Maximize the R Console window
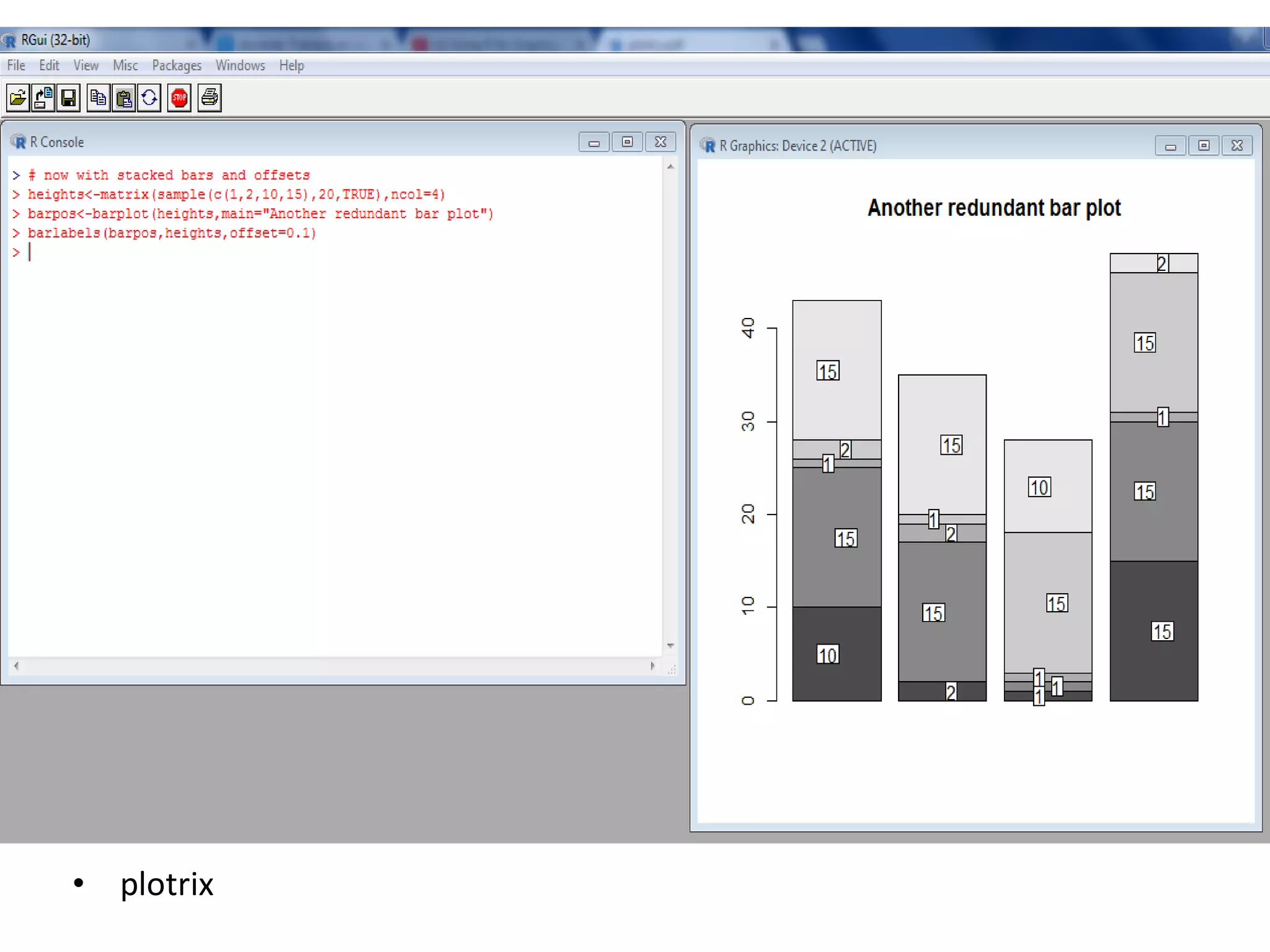This screenshot has height=952, width=1270. (627, 142)
